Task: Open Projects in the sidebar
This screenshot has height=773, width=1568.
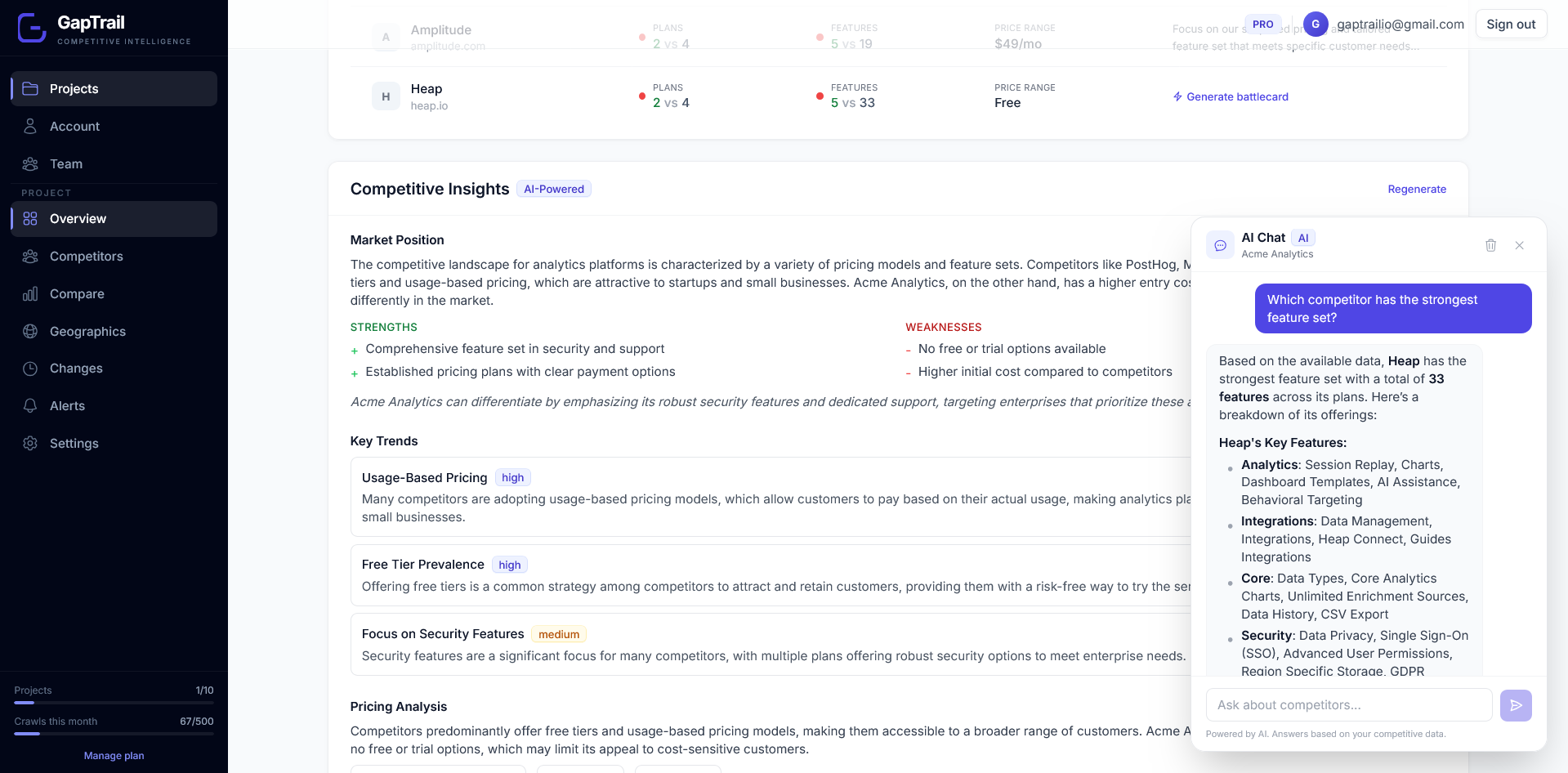Action: point(114,88)
